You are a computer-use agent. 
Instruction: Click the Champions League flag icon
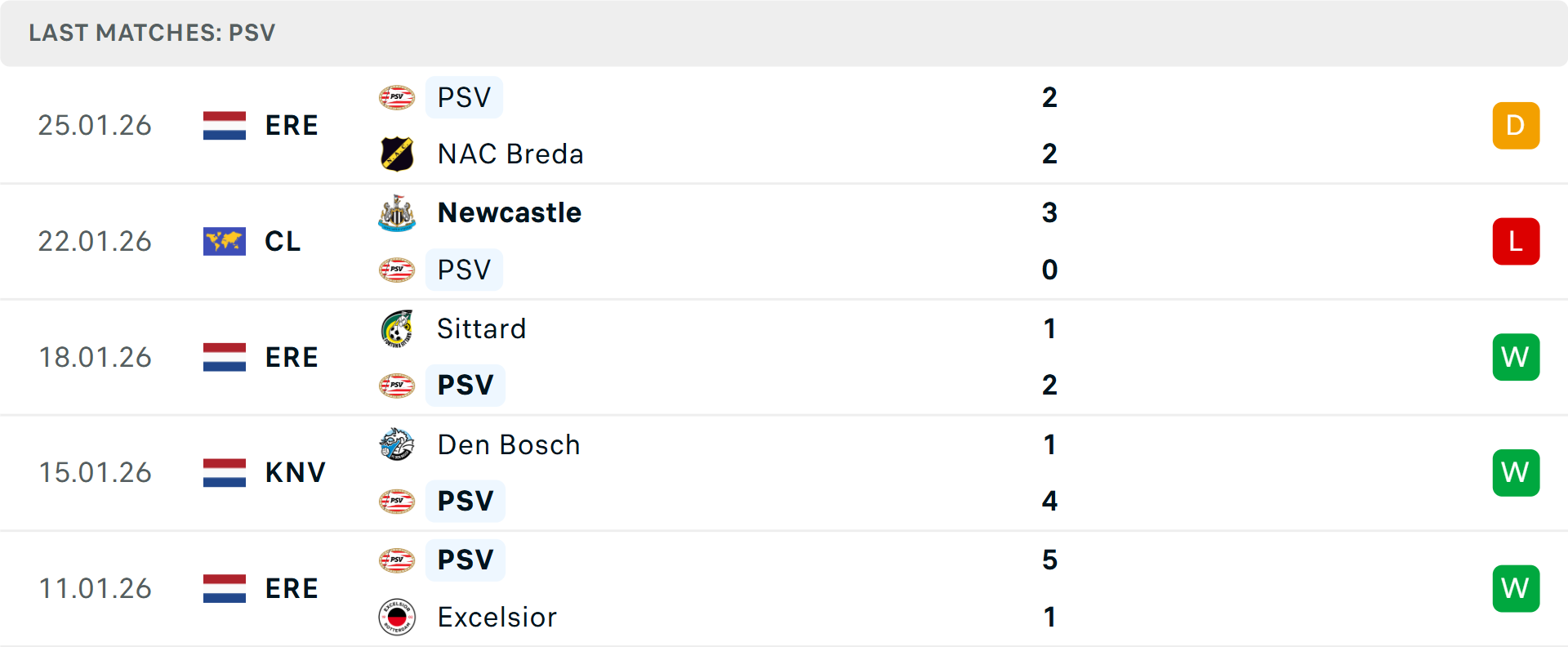click(x=224, y=241)
